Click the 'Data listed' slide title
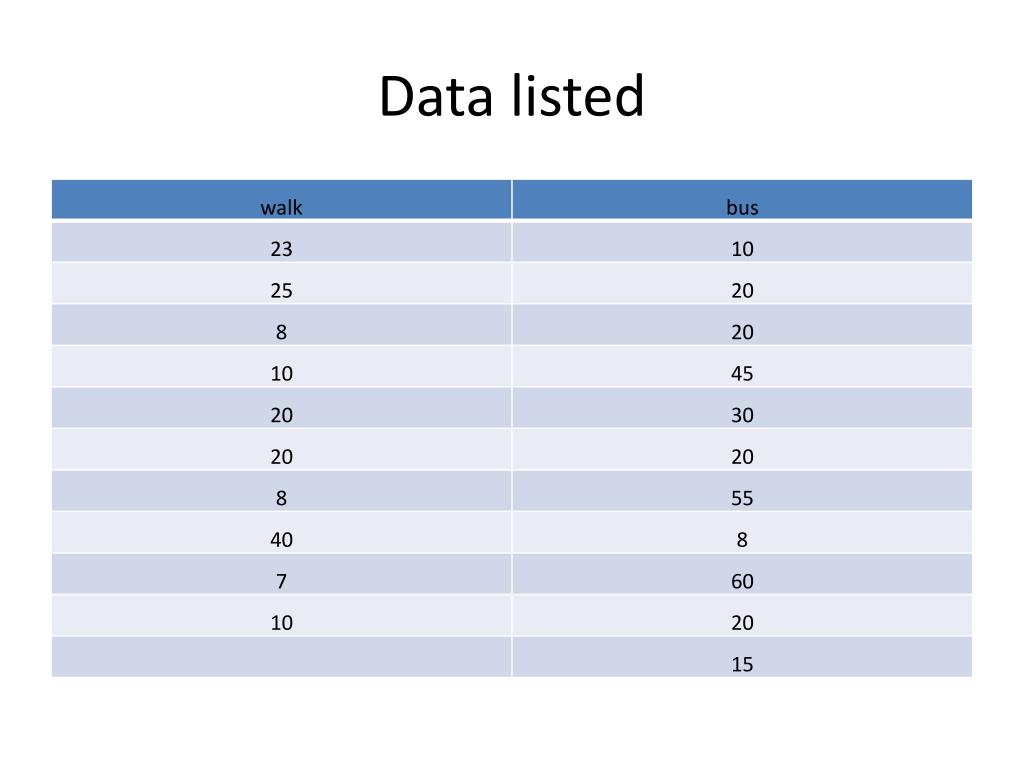 (512, 96)
